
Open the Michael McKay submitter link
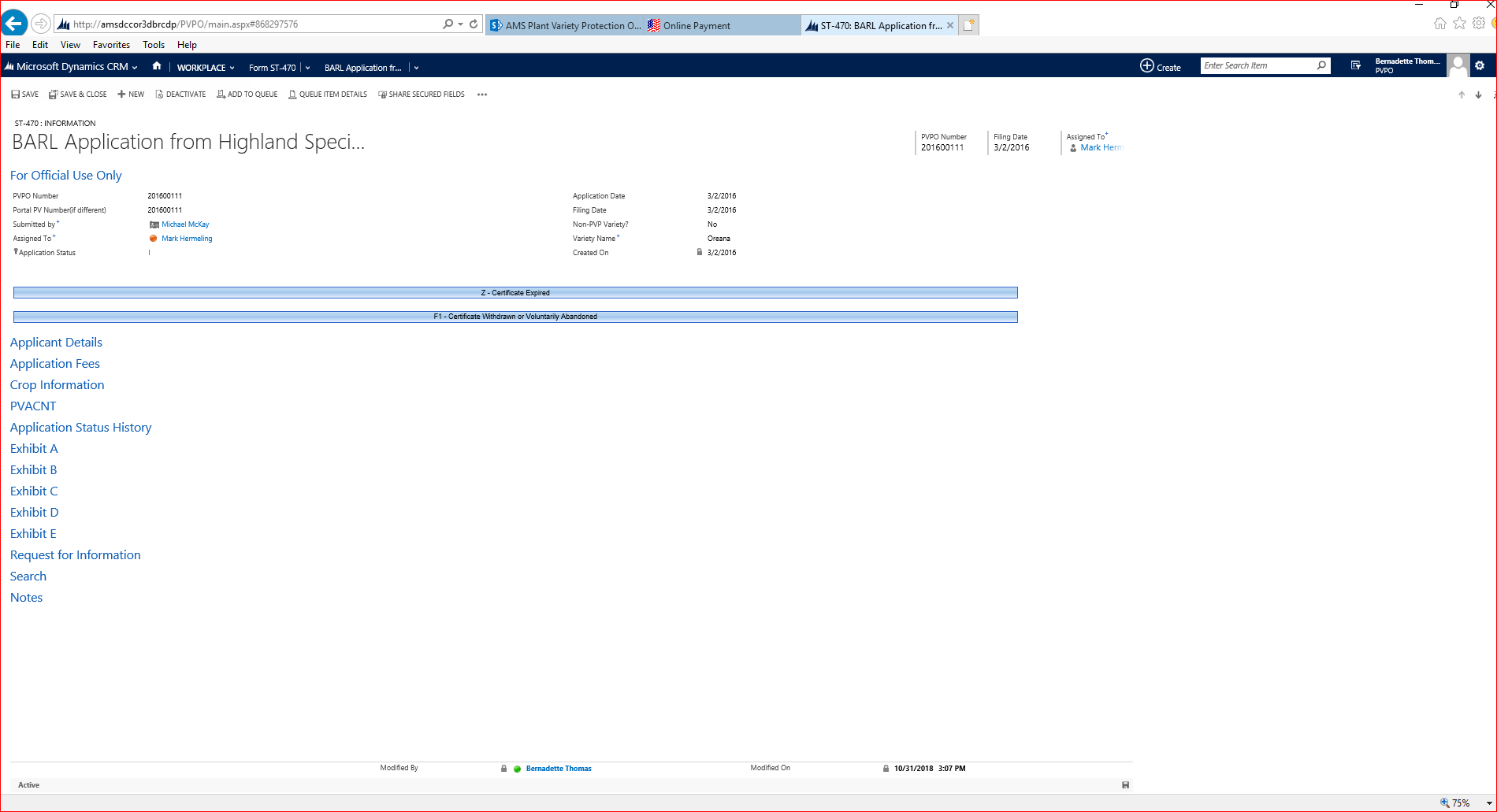pyautogui.click(x=185, y=224)
